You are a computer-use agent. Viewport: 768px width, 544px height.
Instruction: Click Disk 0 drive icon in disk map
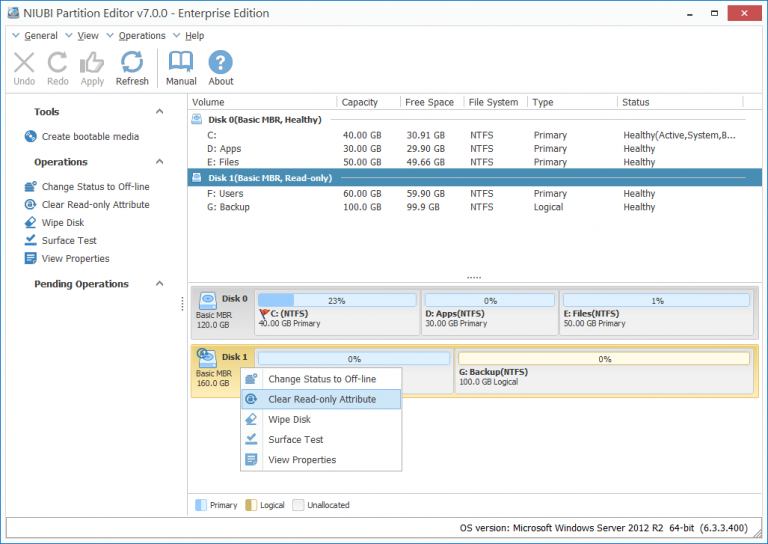click(208, 300)
